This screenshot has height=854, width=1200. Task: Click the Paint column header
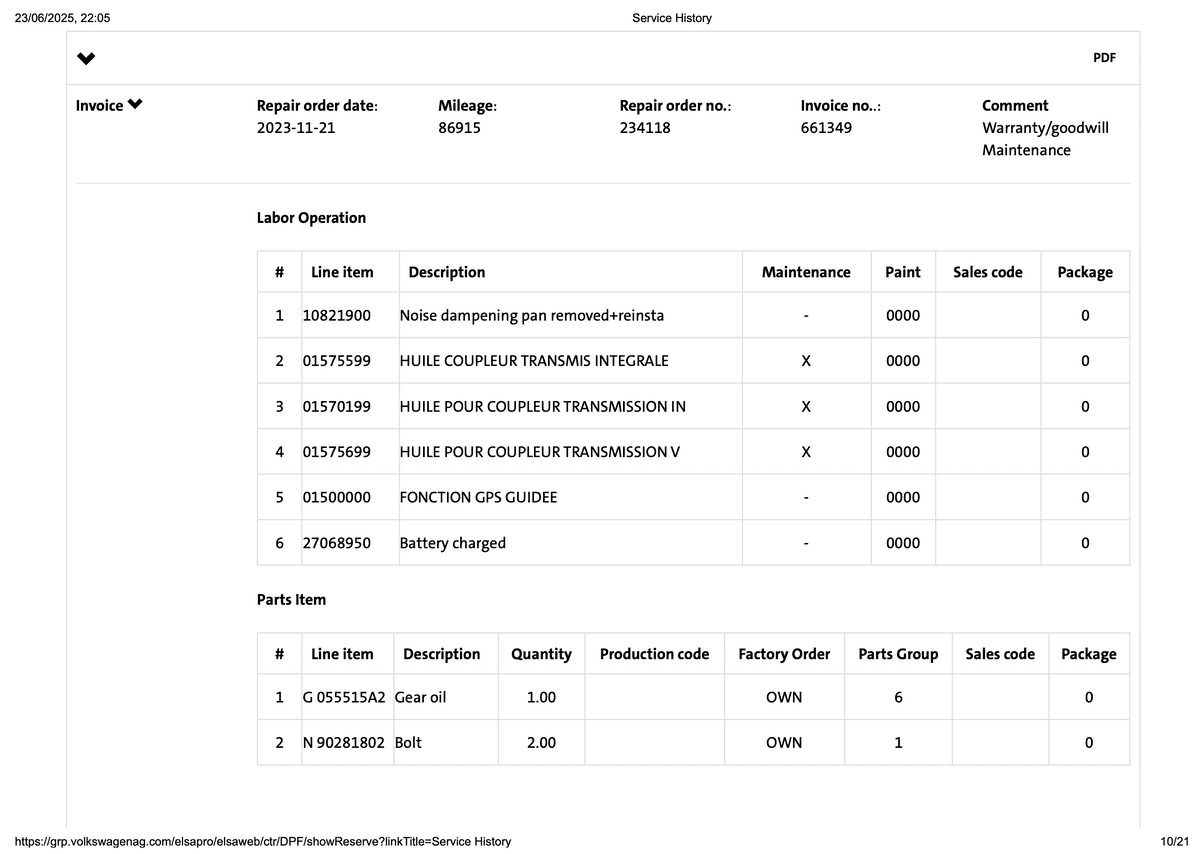pos(903,272)
